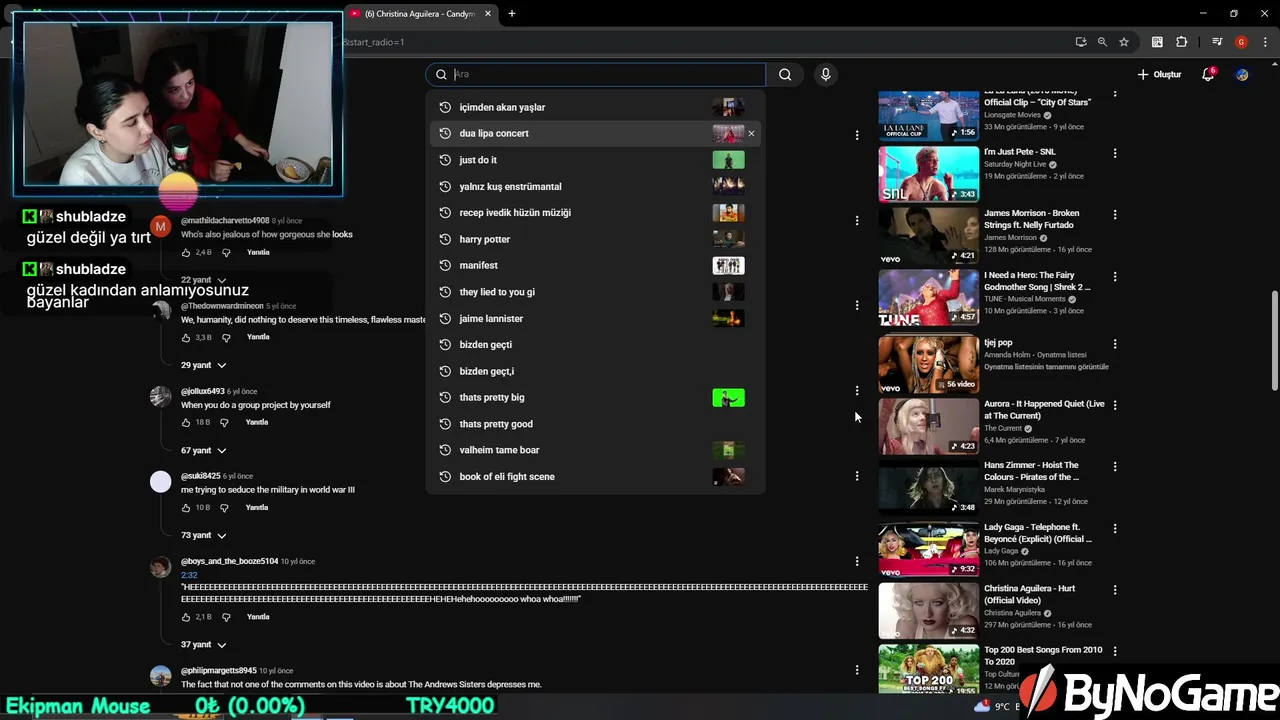Click the Oluştur create button
This screenshot has width=1280, height=720.
point(1159,75)
